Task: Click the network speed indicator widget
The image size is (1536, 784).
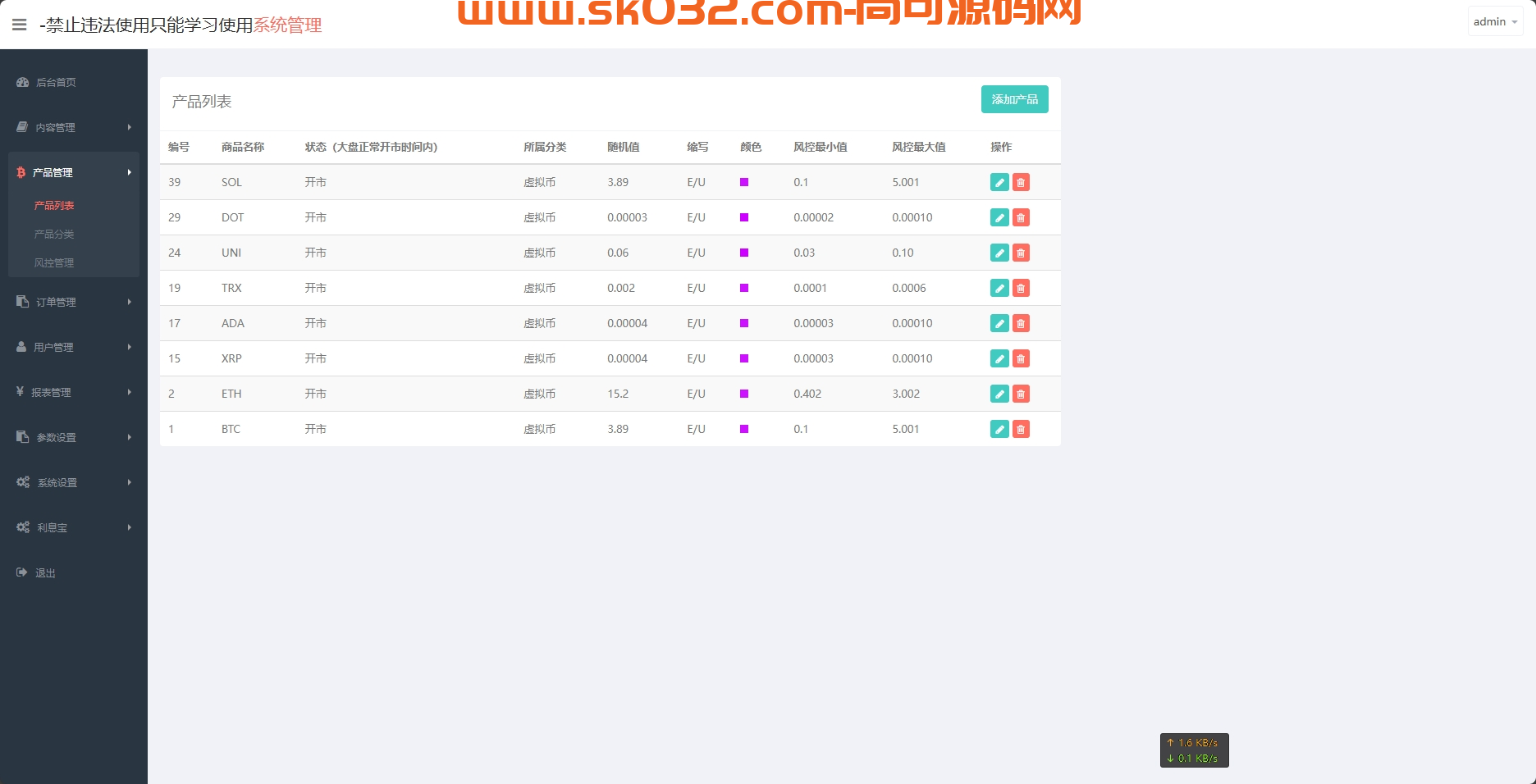Action: pyautogui.click(x=1195, y=750)
